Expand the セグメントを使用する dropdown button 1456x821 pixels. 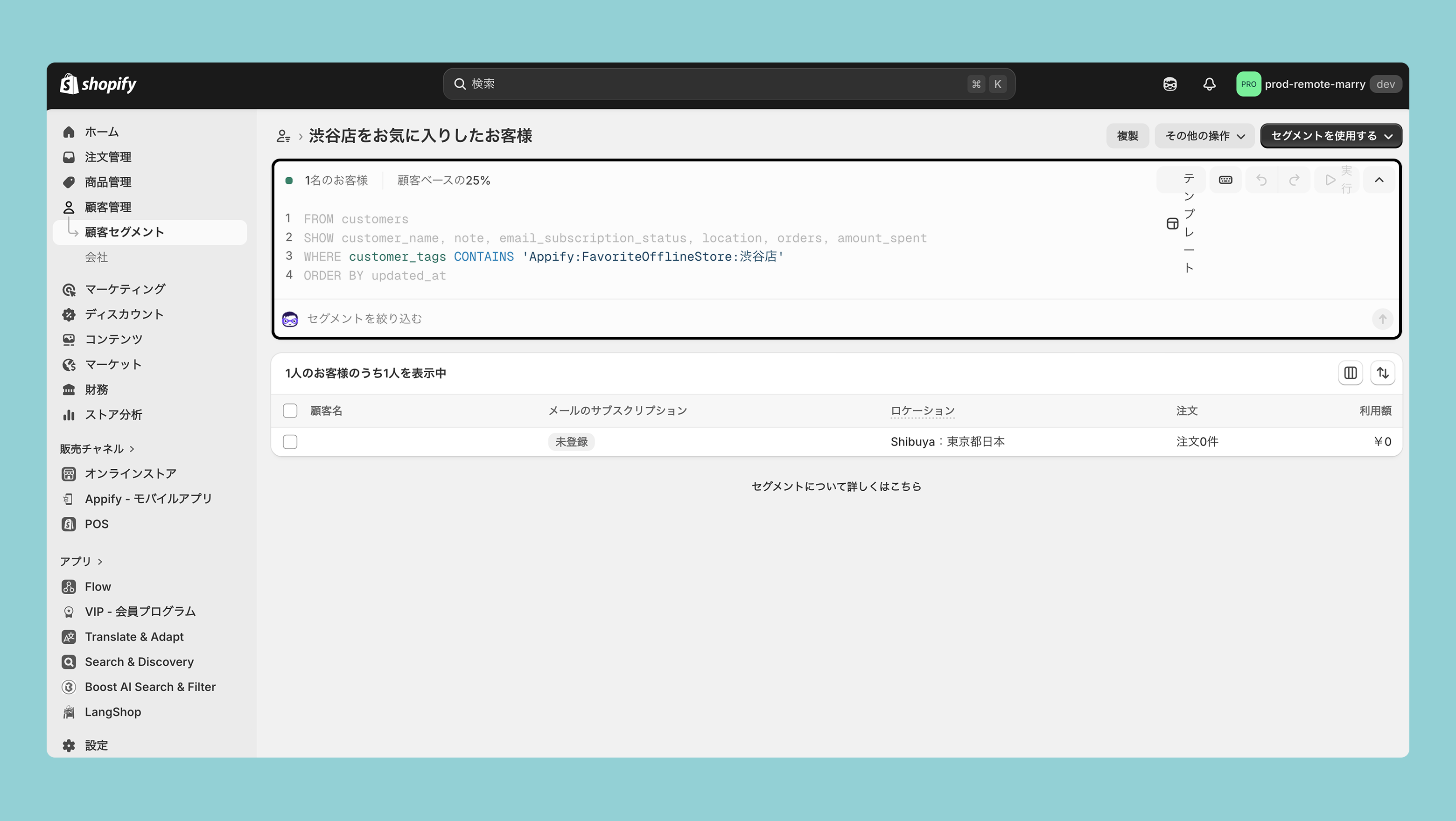coord(1330,136)
